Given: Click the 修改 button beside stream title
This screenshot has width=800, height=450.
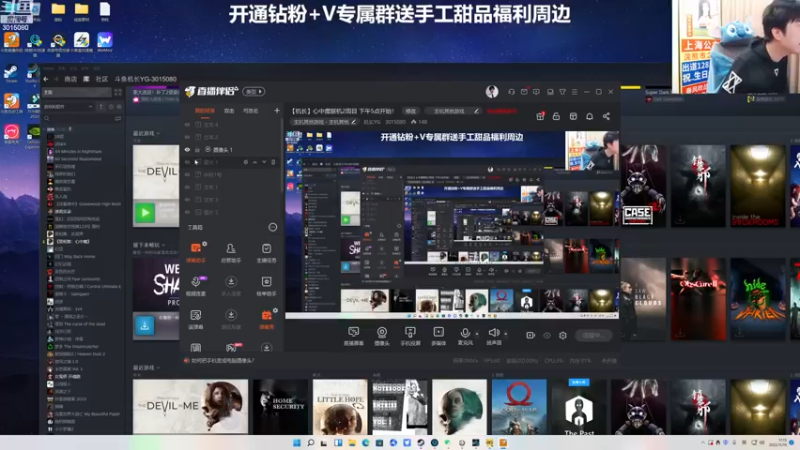Looking at the screenshot, I should [x=411, y=111].
